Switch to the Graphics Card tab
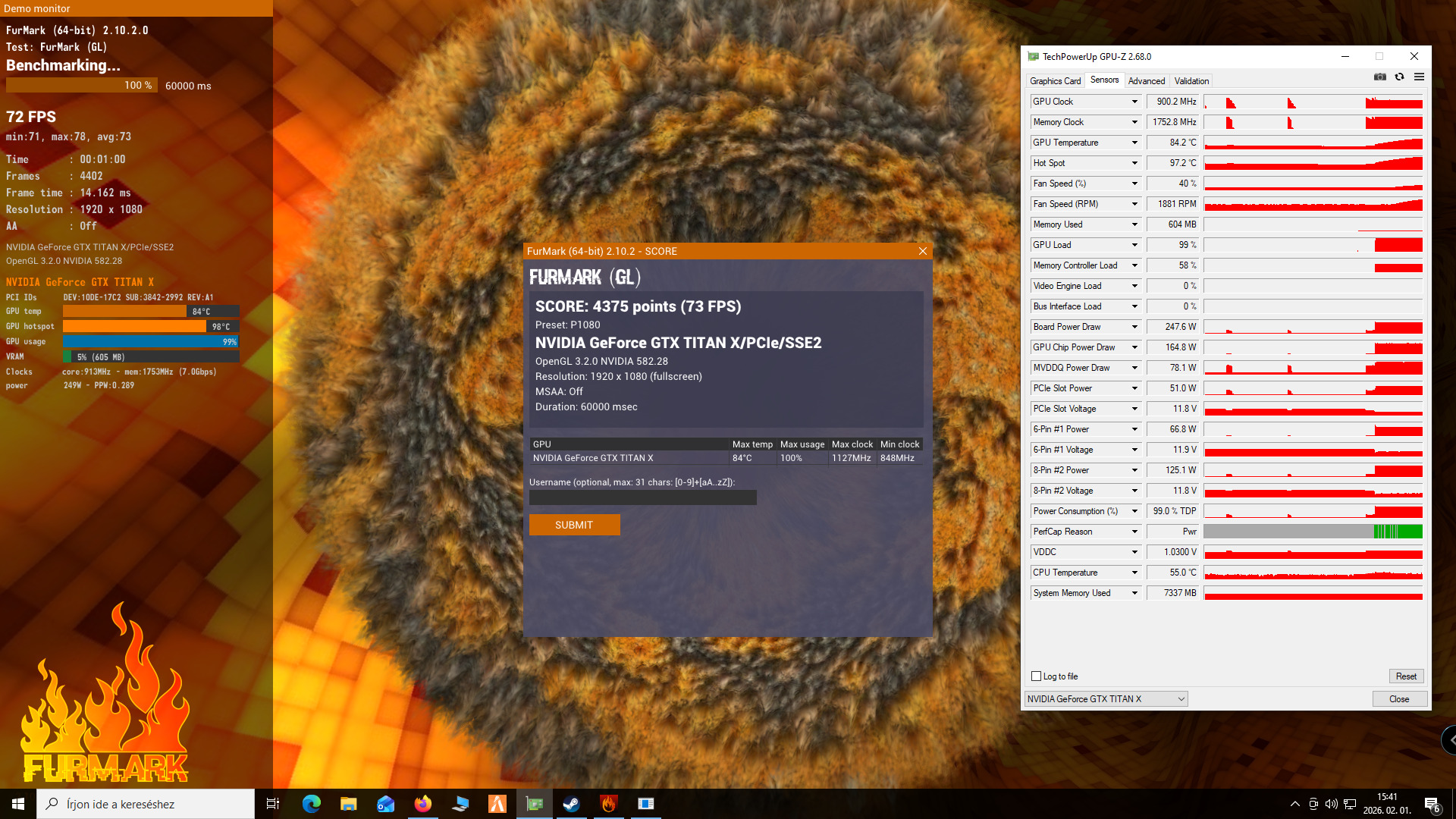This screenshot has height=819, width=1456. click(x=1055, y=81)
